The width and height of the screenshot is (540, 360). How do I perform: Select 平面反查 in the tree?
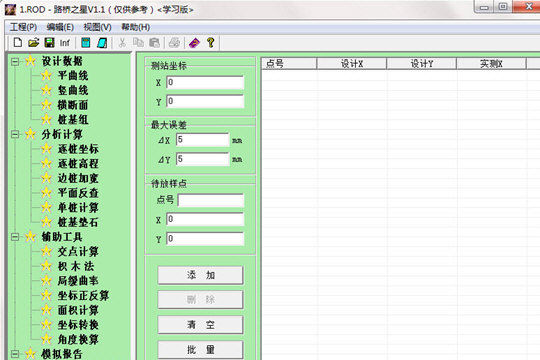[78, 193]
